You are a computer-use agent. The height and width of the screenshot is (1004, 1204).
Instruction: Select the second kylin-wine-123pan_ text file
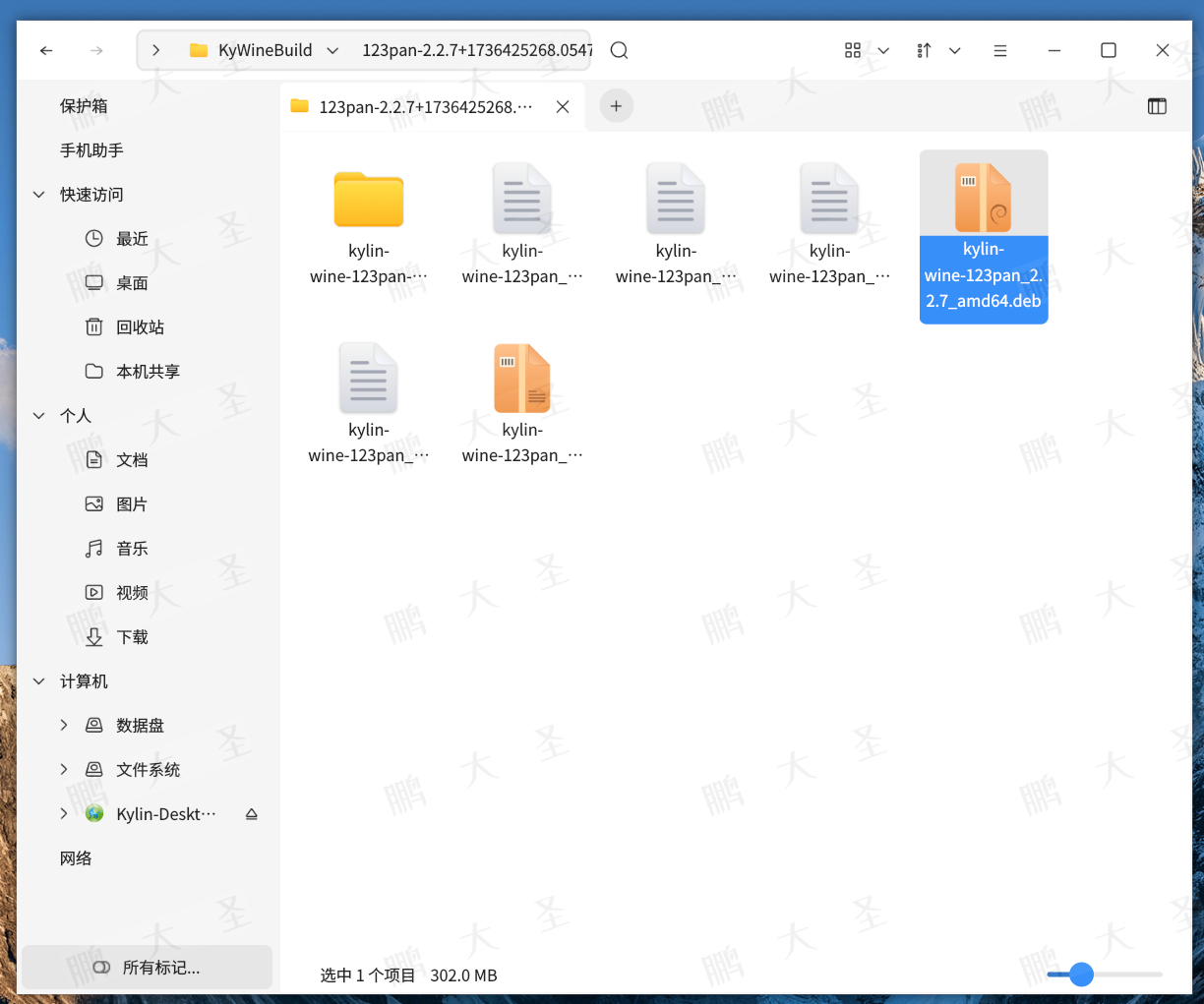tap(522, 200)
